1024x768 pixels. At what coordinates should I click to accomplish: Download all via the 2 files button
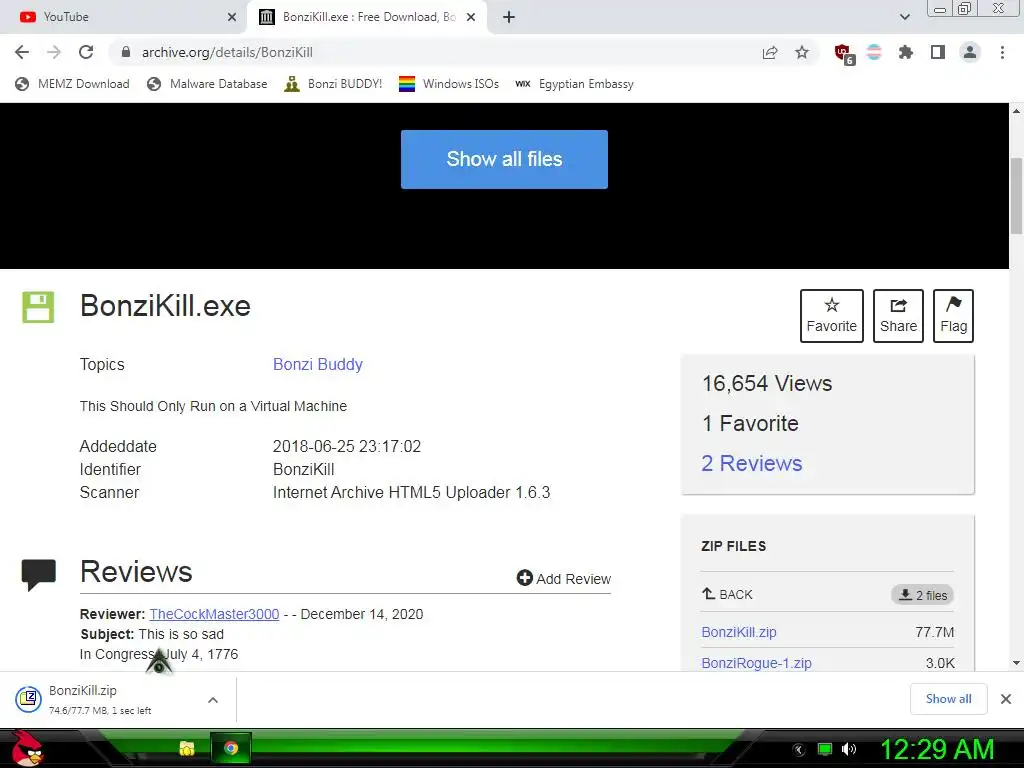click(x=922, y=595)
